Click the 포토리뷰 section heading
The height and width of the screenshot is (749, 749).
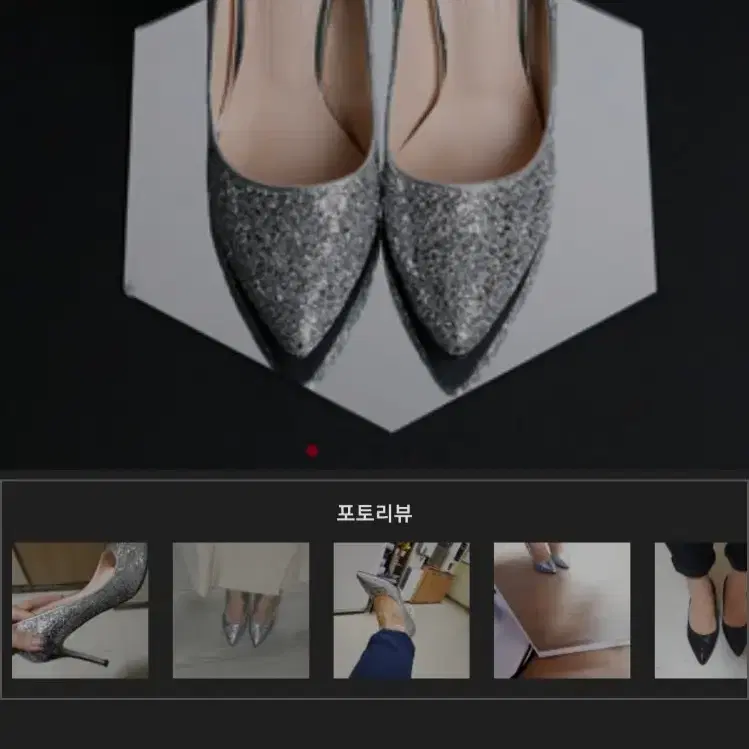[374, 514]
